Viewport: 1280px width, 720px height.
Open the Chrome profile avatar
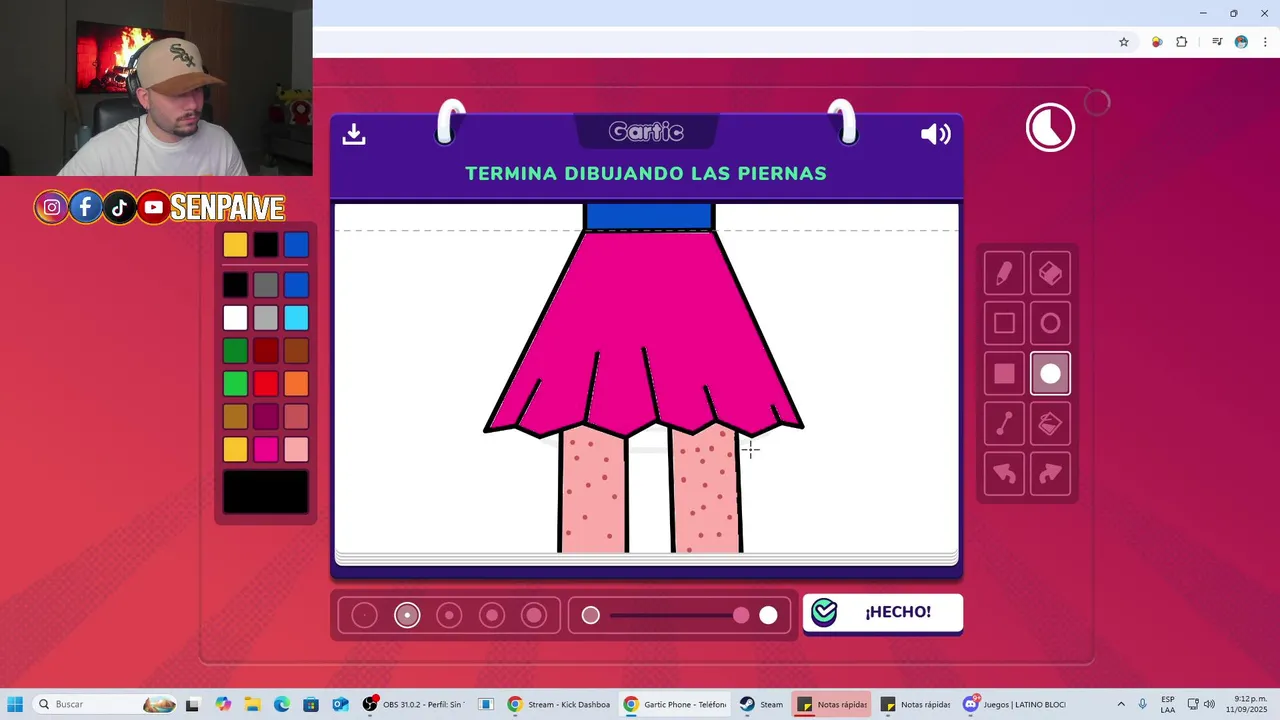pyautogui.click(x=1241, y=42)
